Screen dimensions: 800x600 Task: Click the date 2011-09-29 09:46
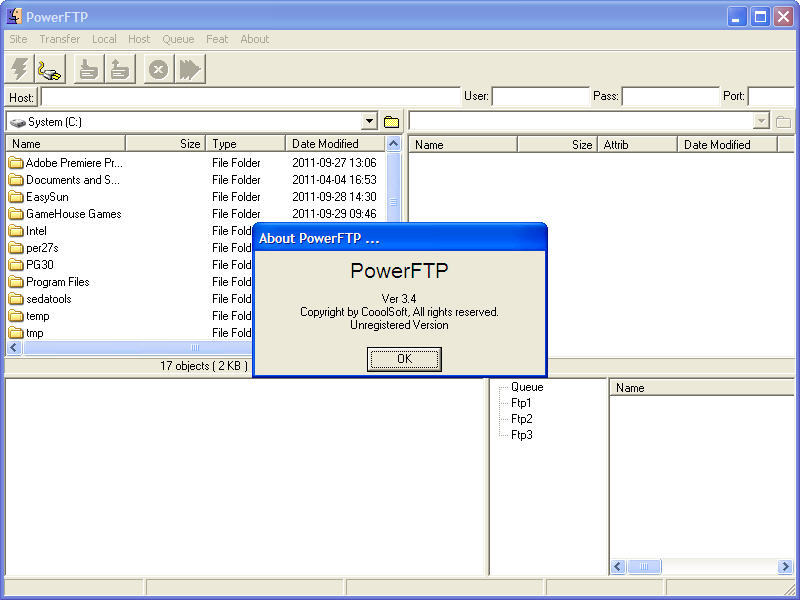coord(334,214)
